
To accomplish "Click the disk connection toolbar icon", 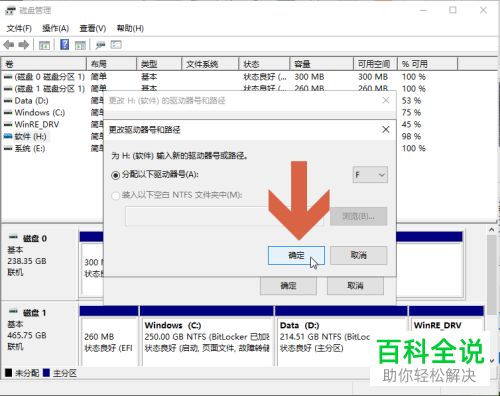I will [x=100, y=45].
